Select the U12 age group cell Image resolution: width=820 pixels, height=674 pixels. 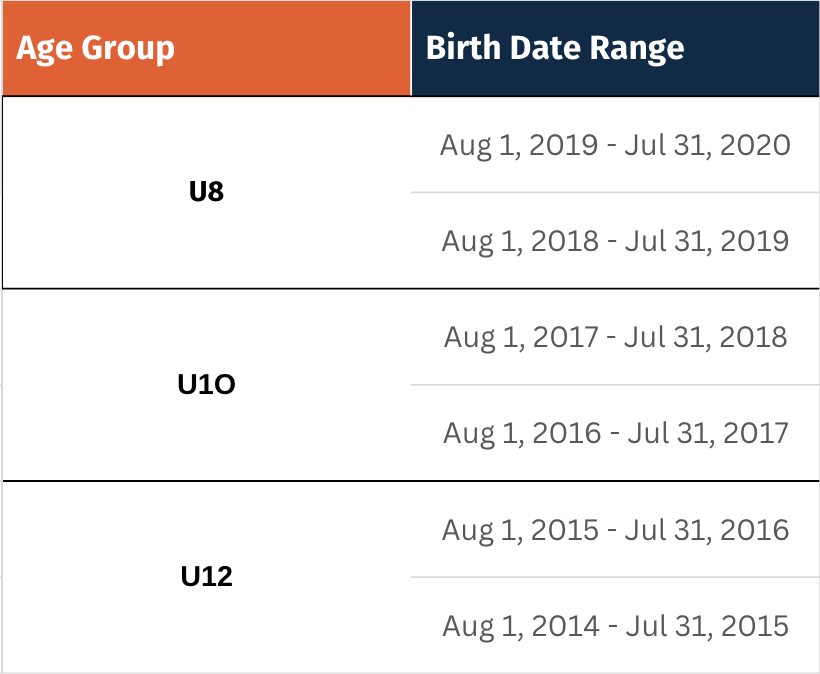click(x=207, y=577)
